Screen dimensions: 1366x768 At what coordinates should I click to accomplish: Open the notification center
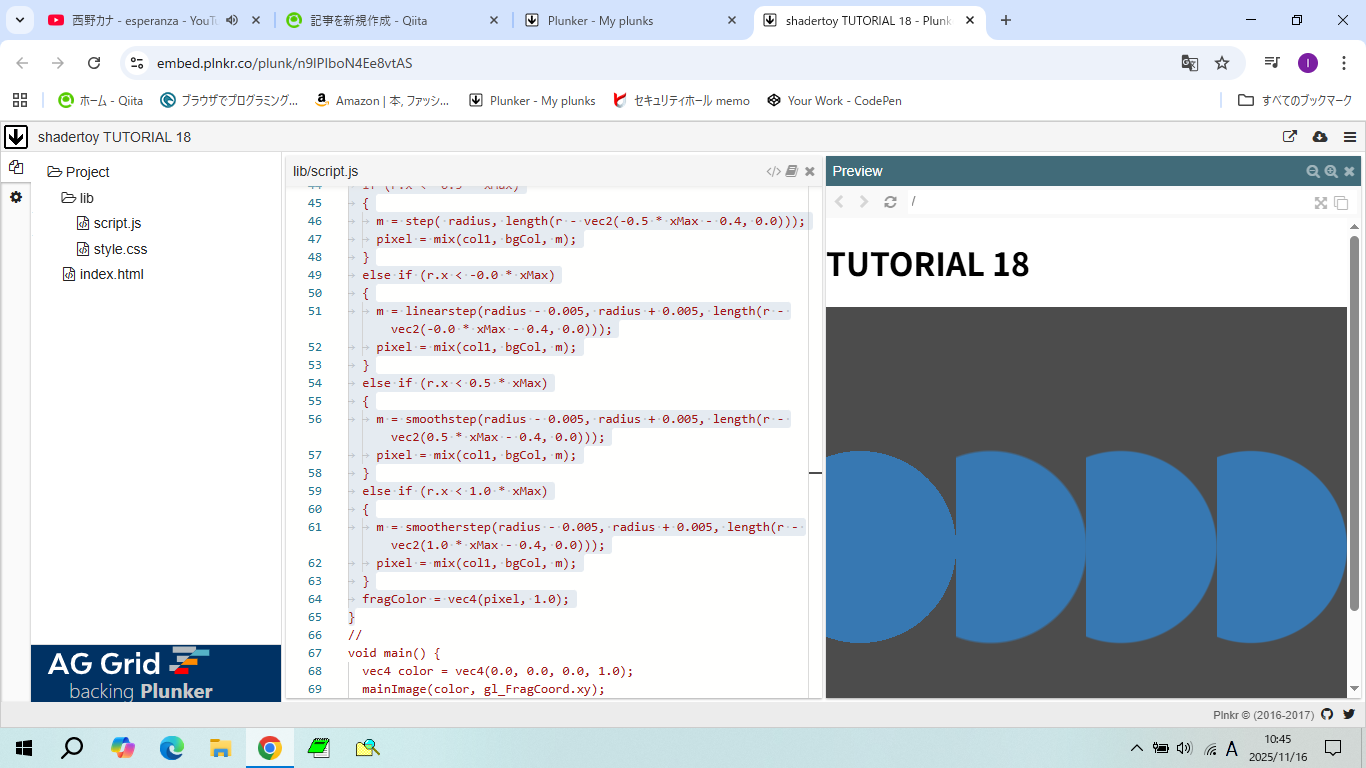(1332, 747)
